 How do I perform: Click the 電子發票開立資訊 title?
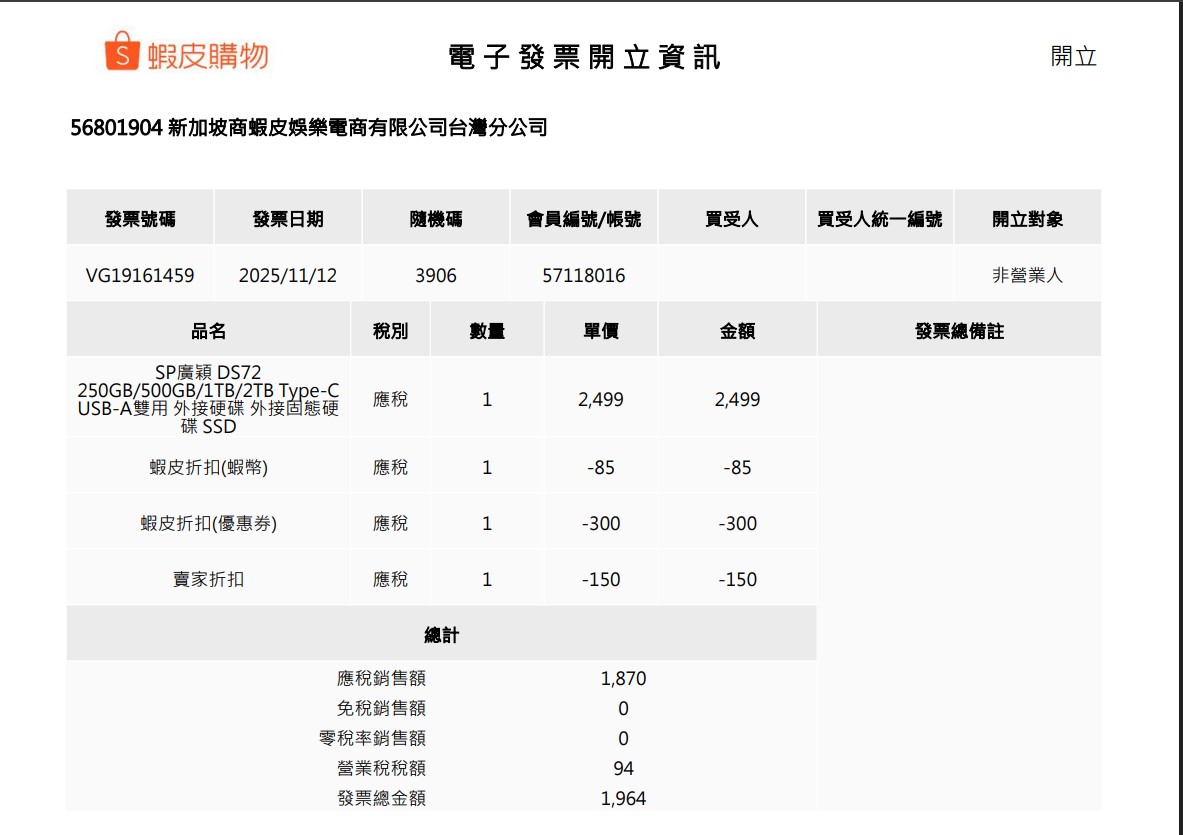click(585, 57)
